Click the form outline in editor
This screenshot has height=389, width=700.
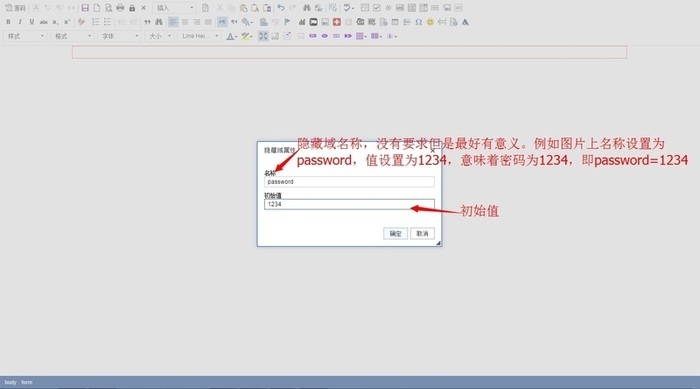350,52
